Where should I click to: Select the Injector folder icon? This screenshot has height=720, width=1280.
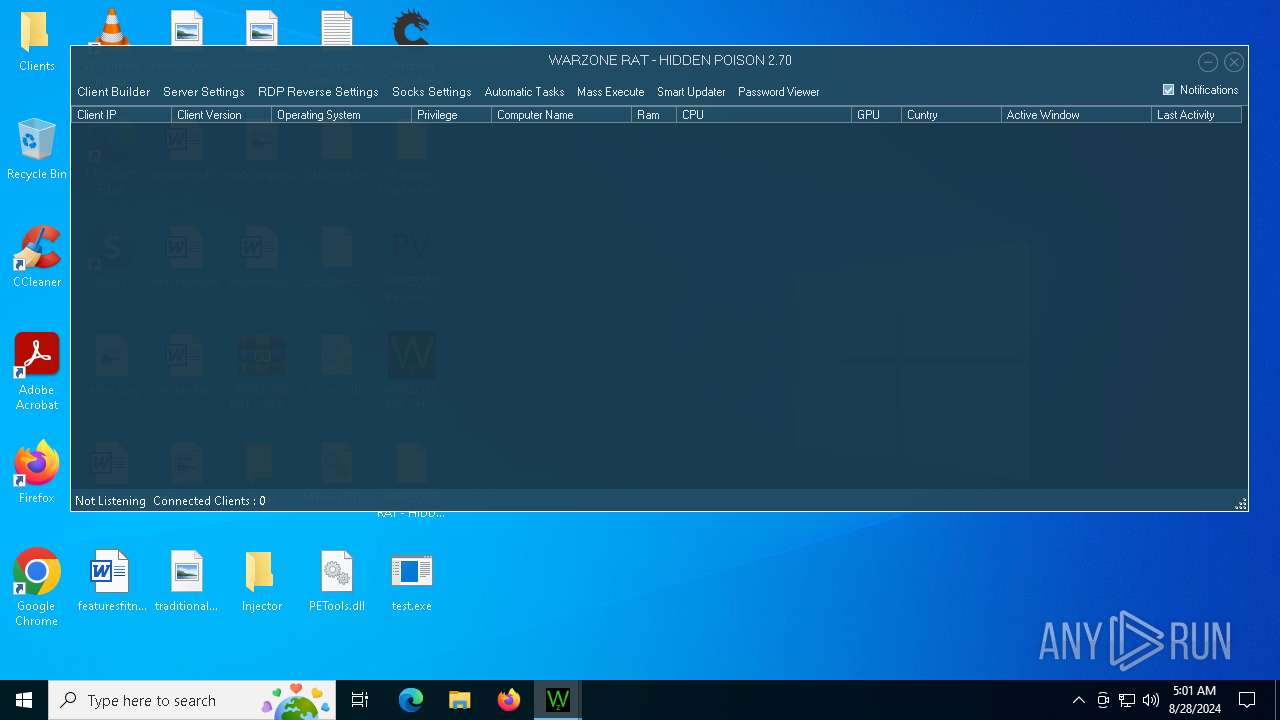261,581
